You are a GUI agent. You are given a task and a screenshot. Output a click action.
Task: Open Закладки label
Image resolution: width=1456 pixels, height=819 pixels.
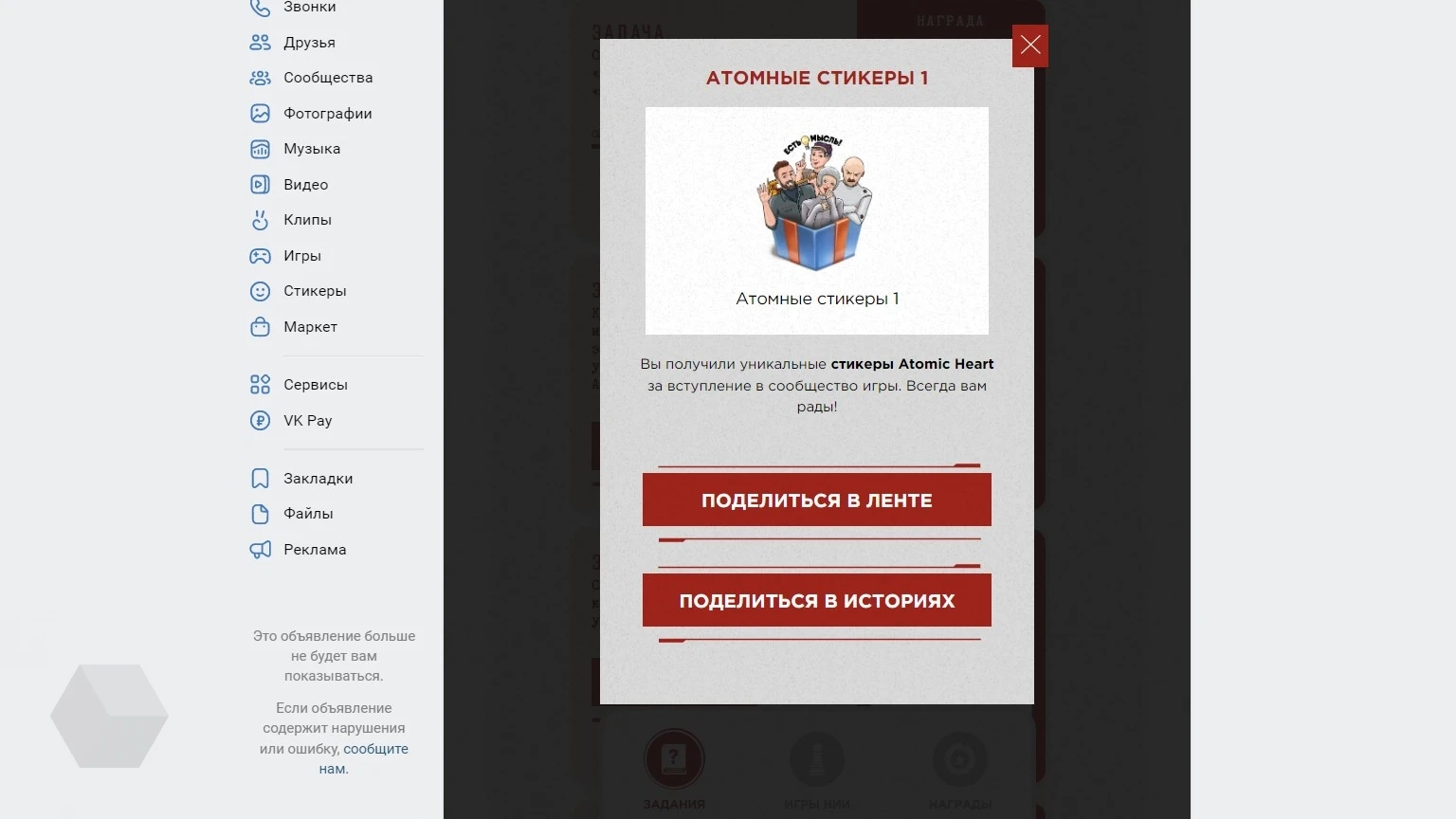click(318, 479)
